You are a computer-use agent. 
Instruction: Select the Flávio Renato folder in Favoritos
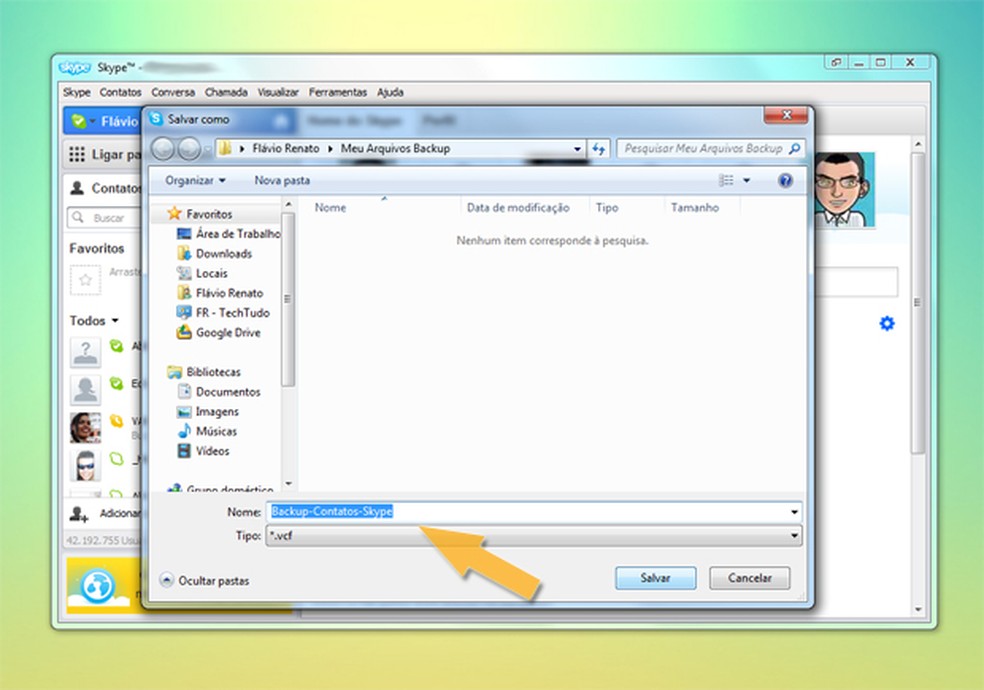coord(229,293)
